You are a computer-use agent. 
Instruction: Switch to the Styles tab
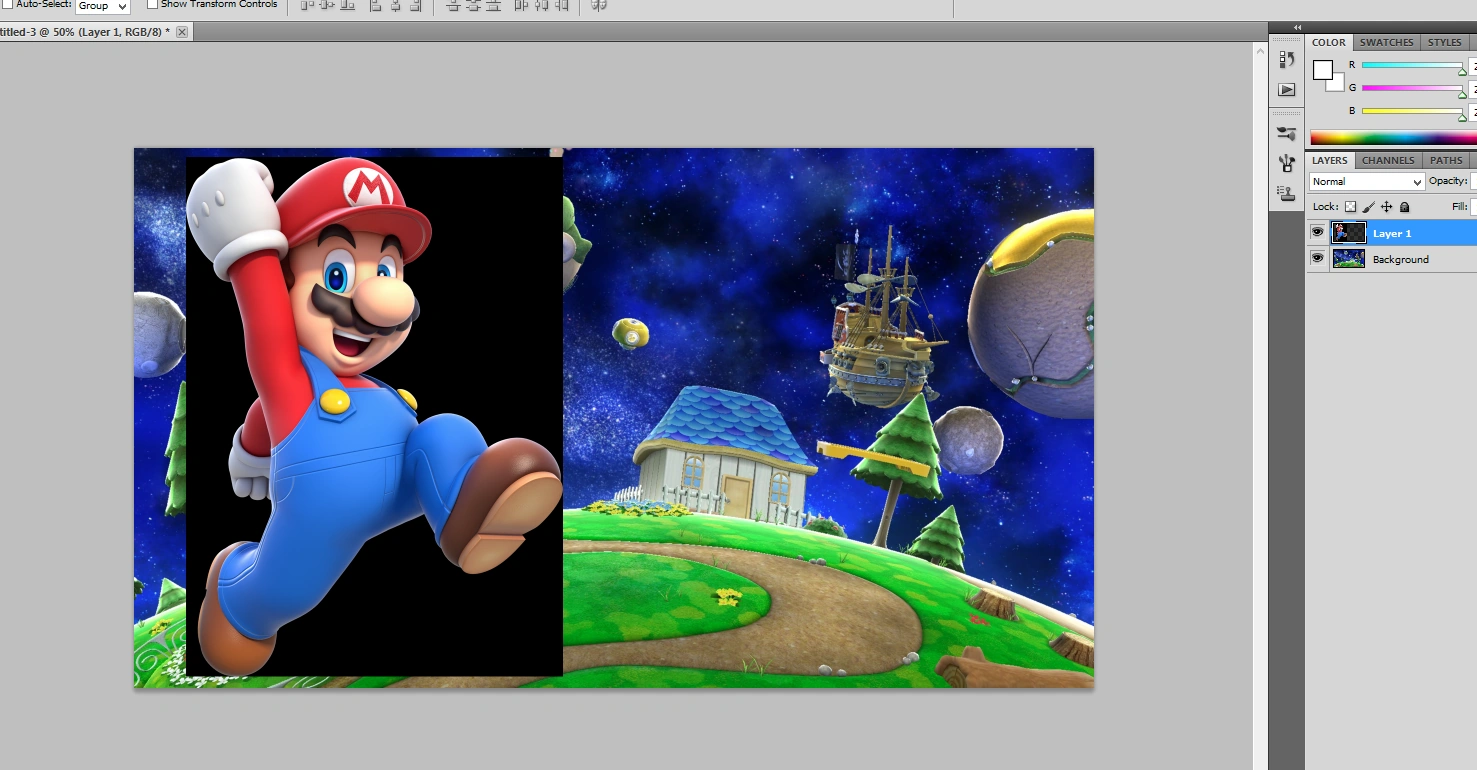1444,43
